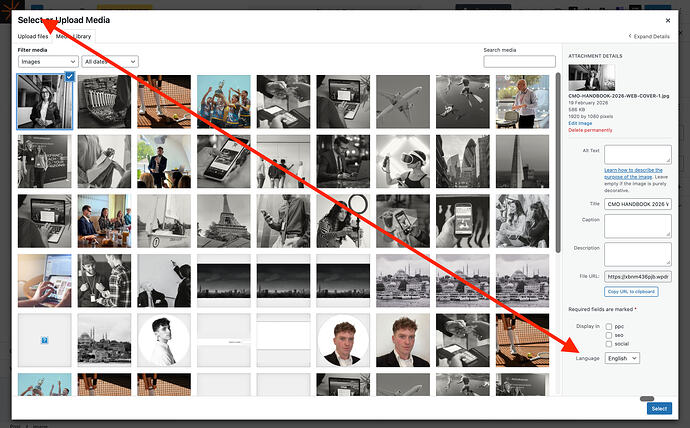The width and height of the screenshot is (690, 428).
Task: Expand Details chevron in dialog header
Action: point(630,36)
